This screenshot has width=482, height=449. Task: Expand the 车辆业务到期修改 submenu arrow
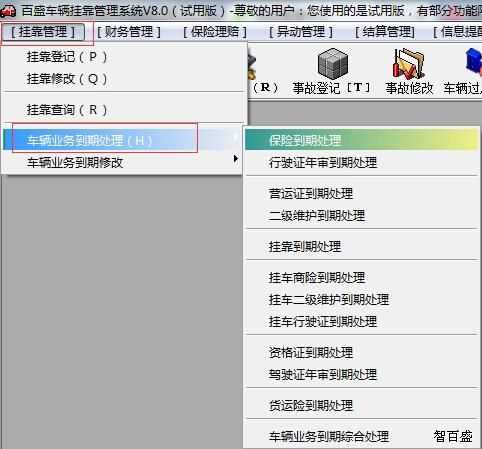[x=236, y=158]
